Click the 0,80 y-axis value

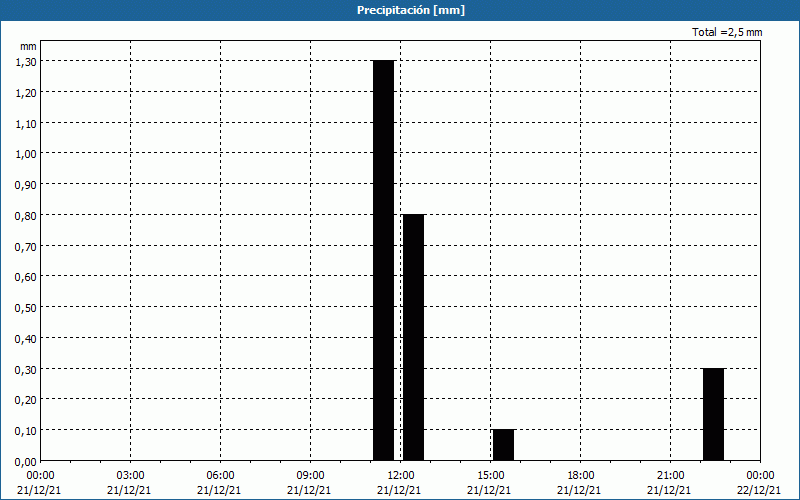[x=26, y=216]
